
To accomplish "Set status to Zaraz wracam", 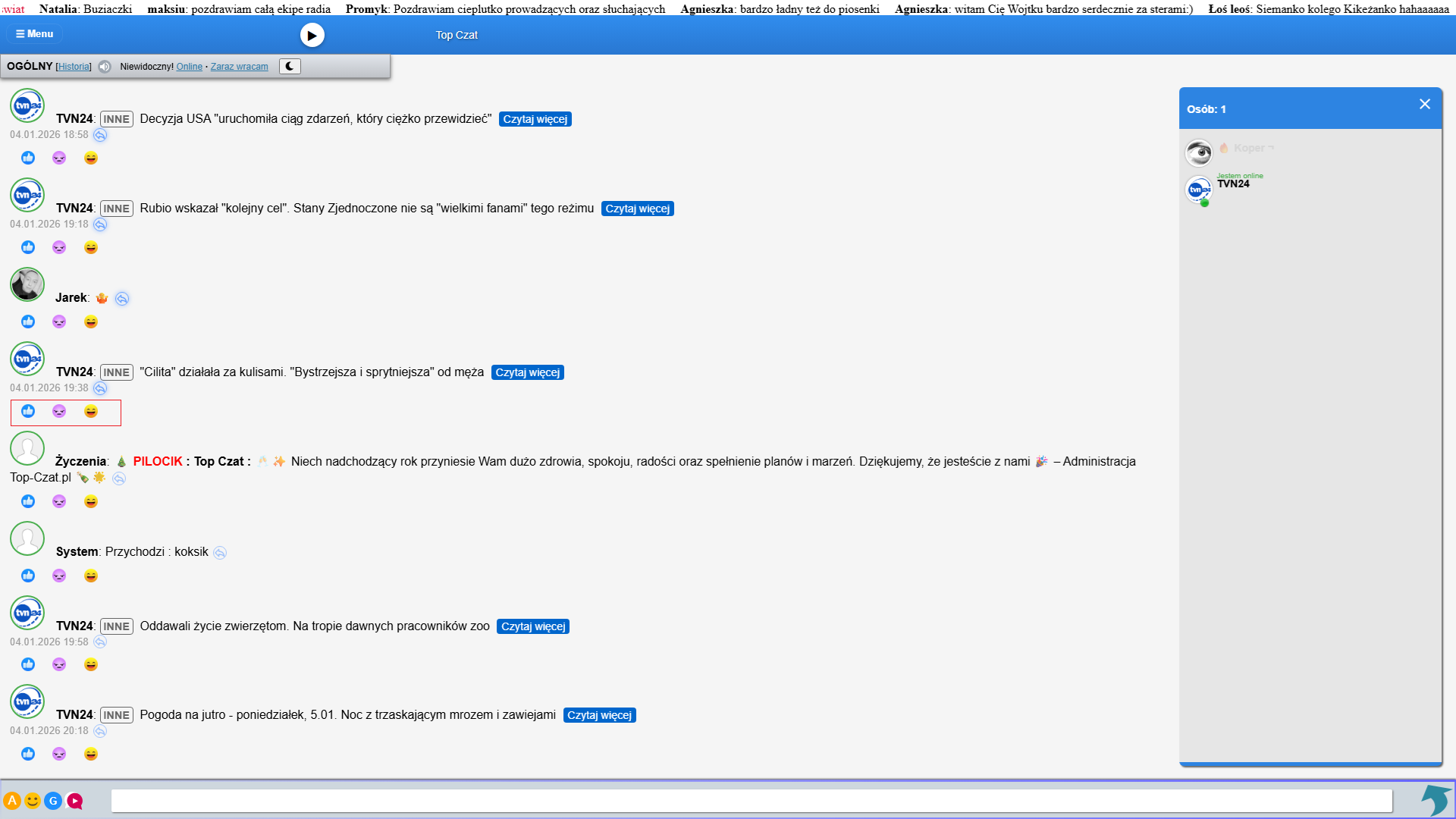I will point(239,67).
